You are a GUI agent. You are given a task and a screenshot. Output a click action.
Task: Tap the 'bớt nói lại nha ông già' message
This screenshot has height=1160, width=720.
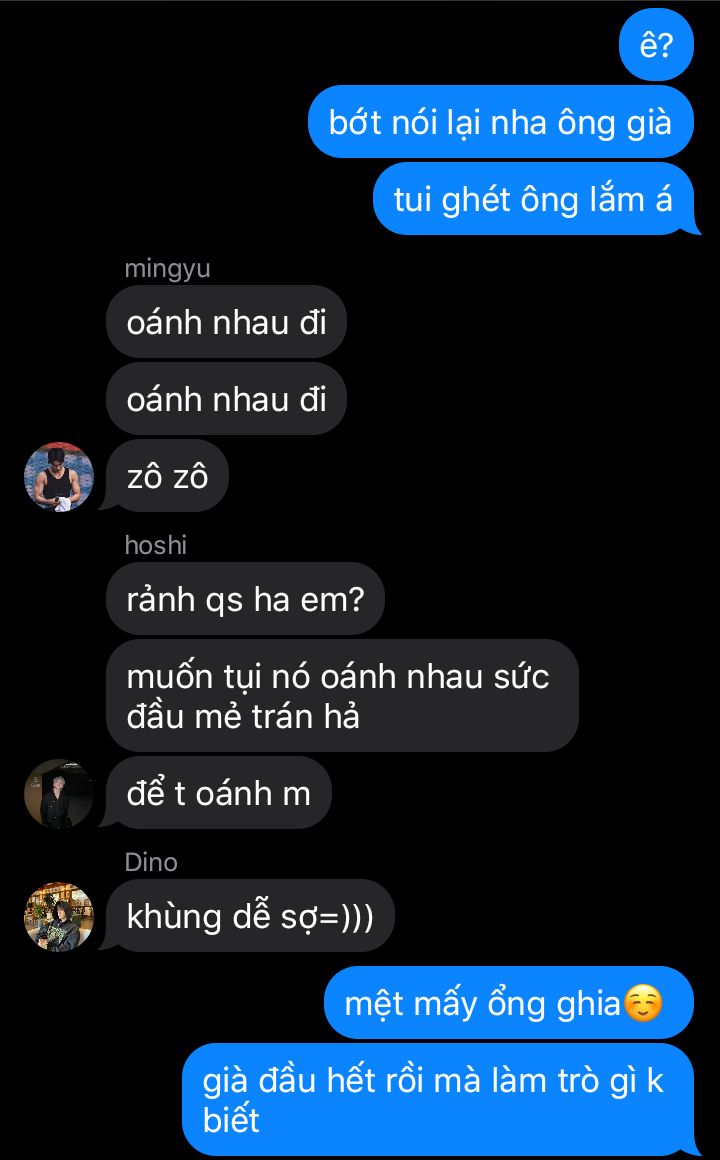(501, 122)
